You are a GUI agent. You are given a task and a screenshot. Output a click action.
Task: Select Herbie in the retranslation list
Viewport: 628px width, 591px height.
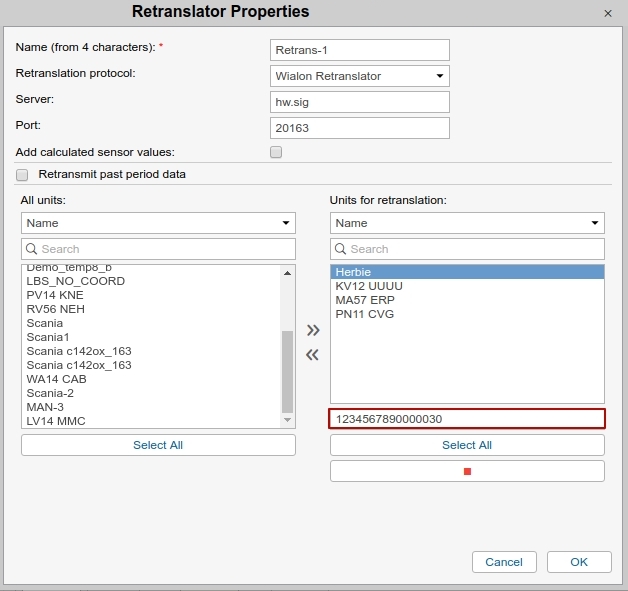467,272
